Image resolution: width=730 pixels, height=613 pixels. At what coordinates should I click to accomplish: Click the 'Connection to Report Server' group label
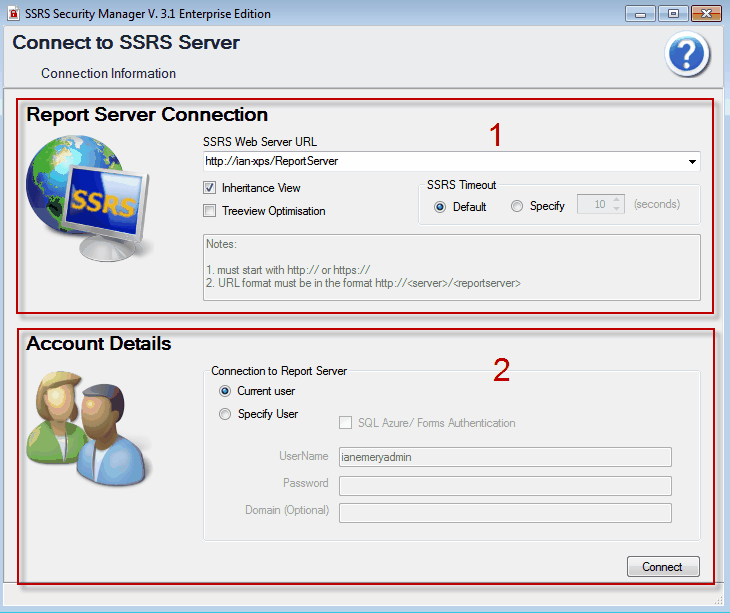[279, 371]
